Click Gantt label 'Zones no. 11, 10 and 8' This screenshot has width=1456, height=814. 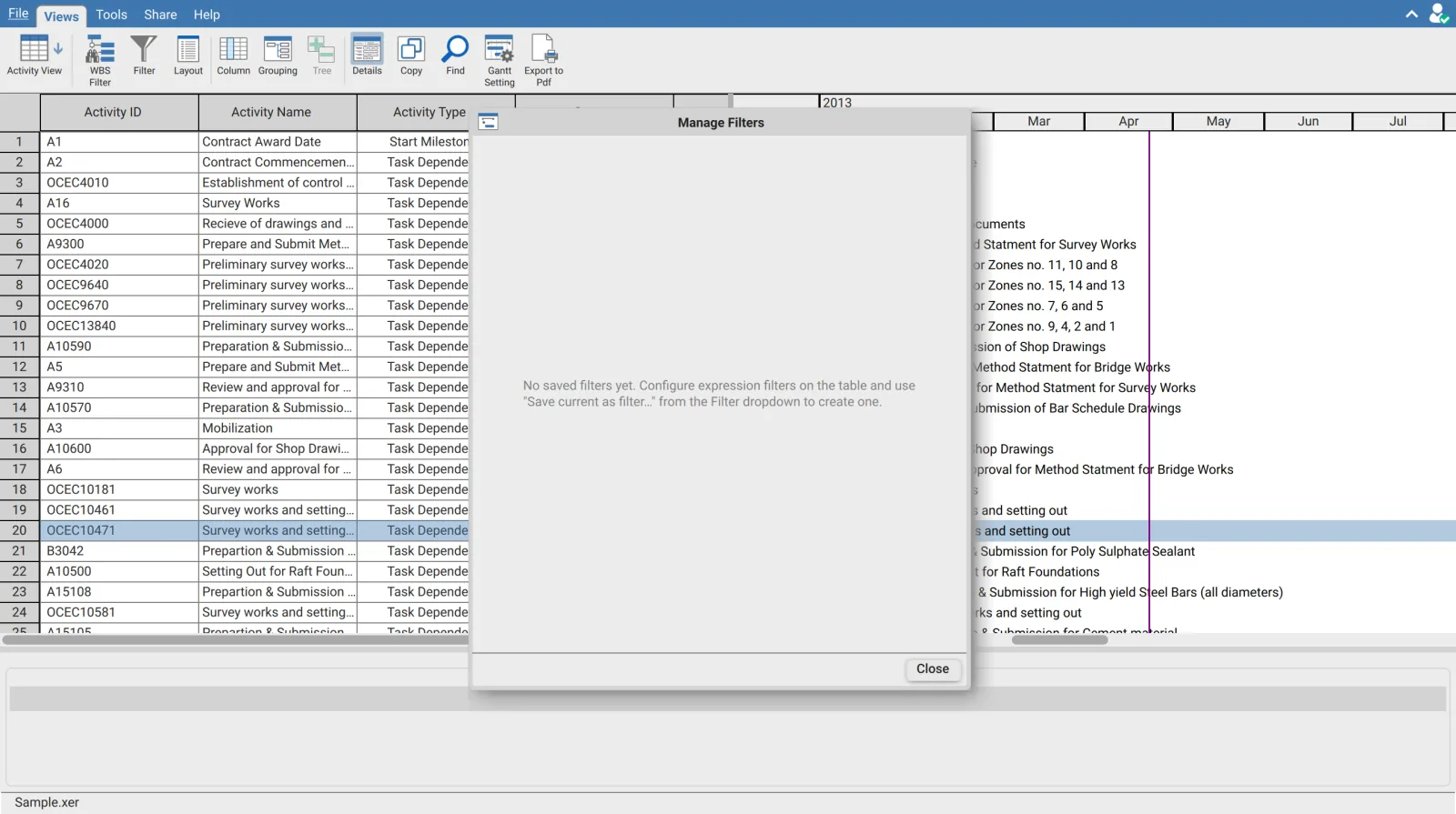[1053, 265]
